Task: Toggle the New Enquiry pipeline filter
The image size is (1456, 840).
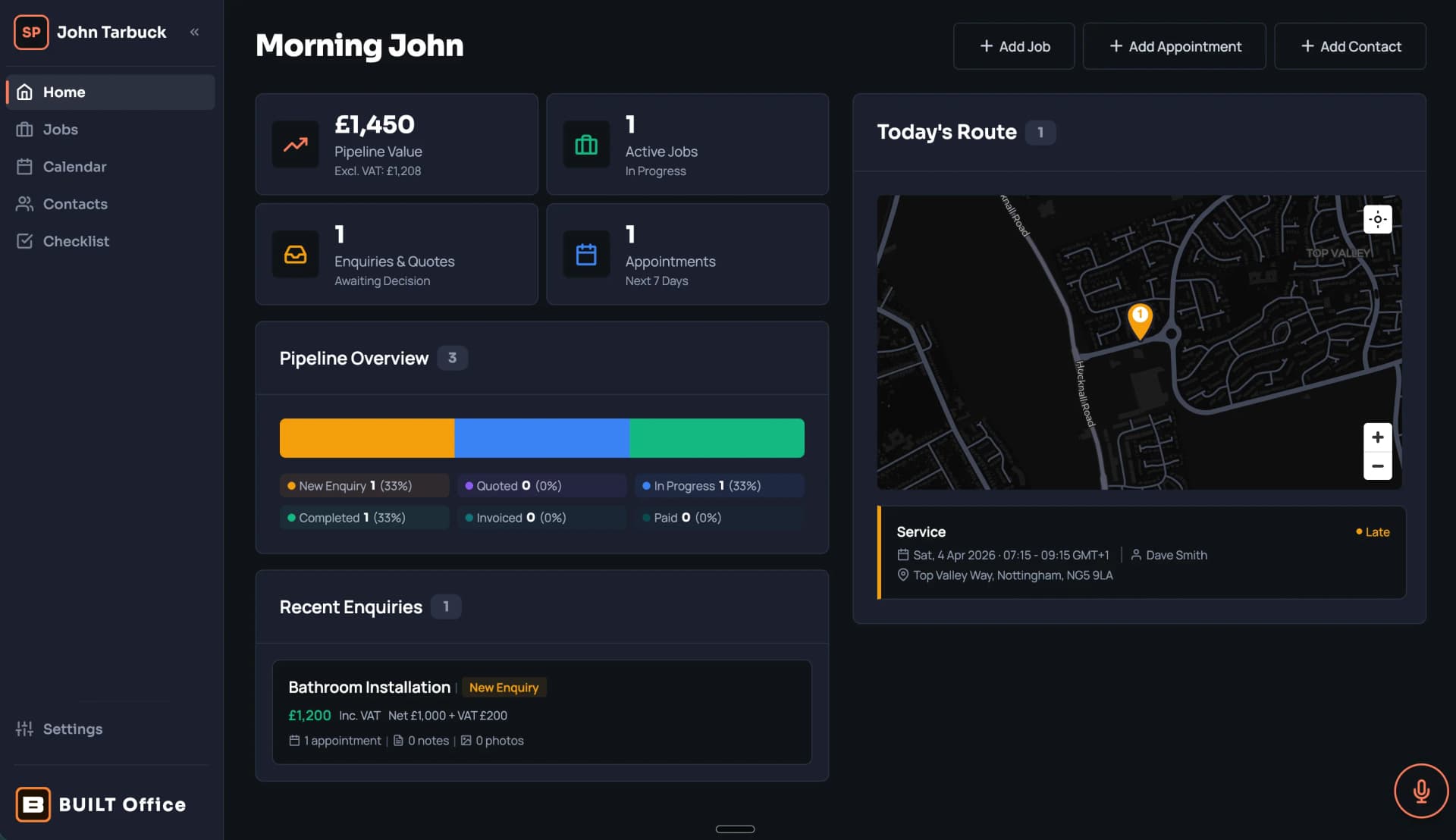Action: 364,485
